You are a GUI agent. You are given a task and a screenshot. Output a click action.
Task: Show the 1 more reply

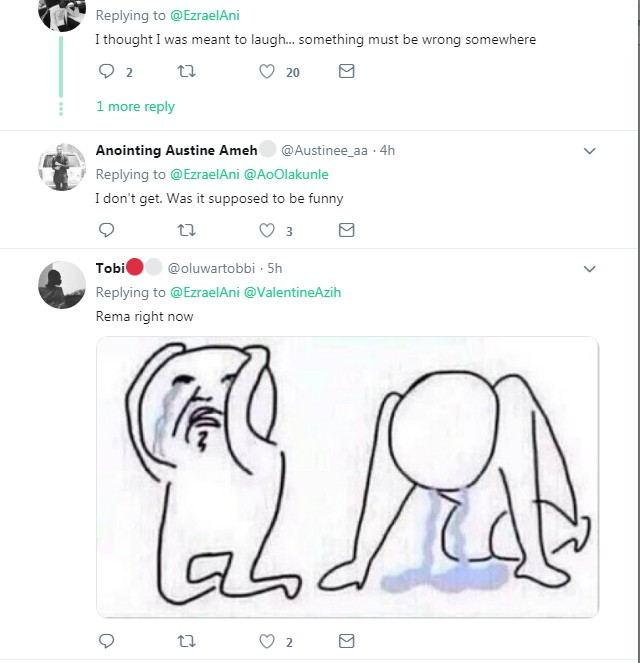[135, 107]
